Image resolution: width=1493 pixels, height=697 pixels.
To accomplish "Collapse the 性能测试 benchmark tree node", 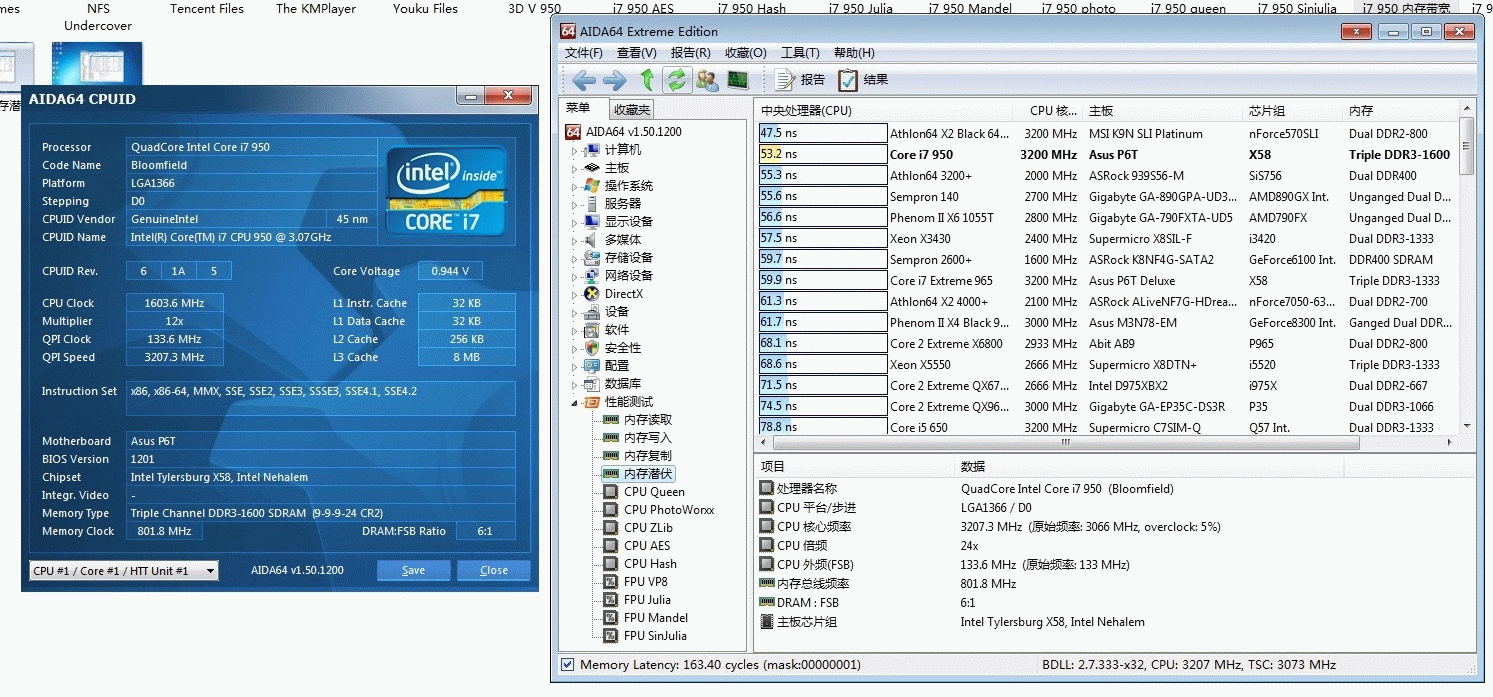I will tap(575, 402).
